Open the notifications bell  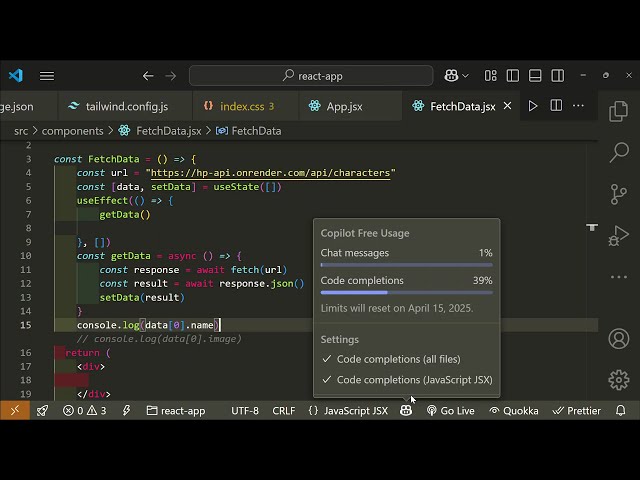pyautogui.click(x=620, y=411)
